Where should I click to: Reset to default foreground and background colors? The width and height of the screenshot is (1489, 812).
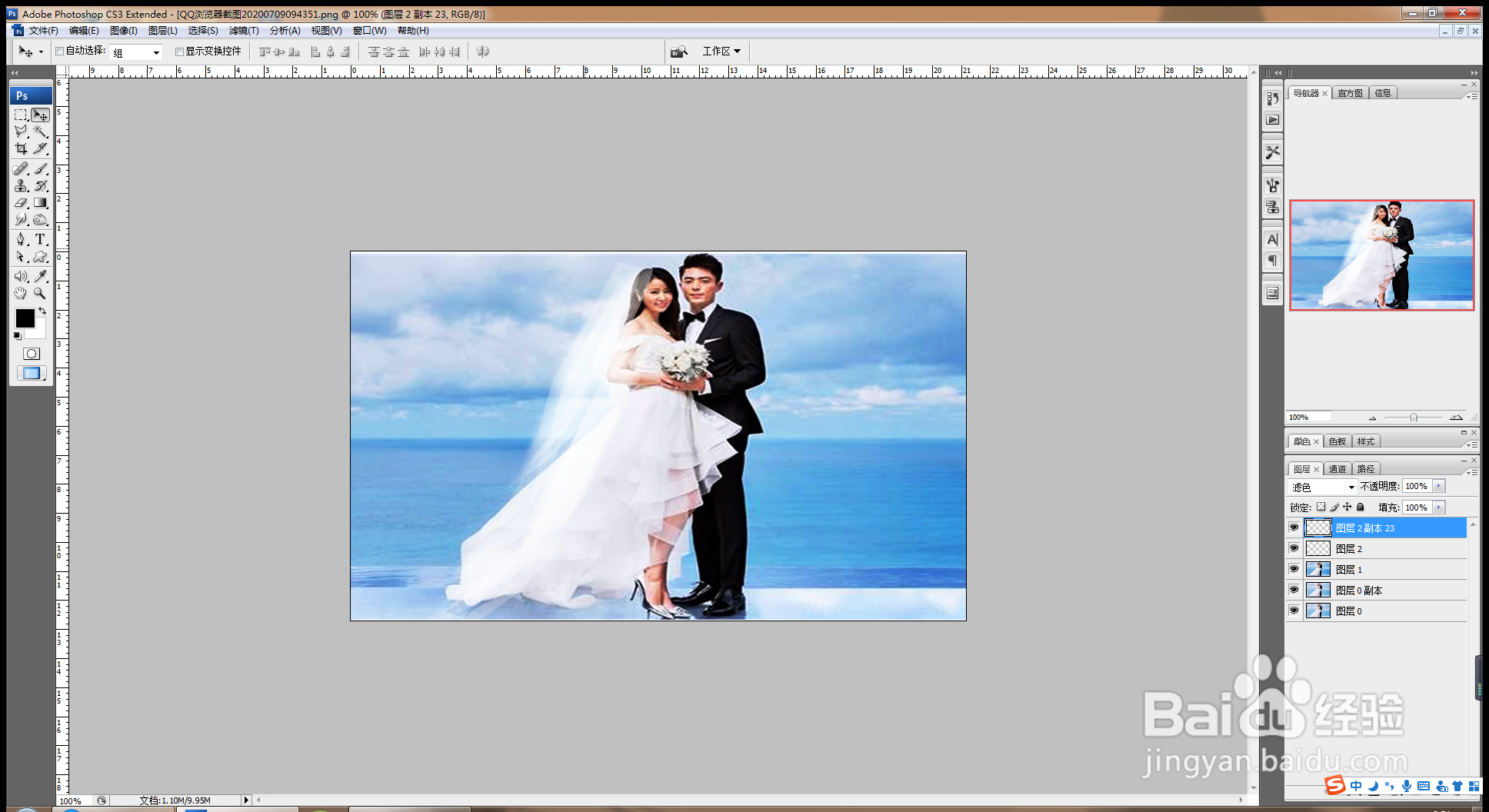(x=17, y=336)
